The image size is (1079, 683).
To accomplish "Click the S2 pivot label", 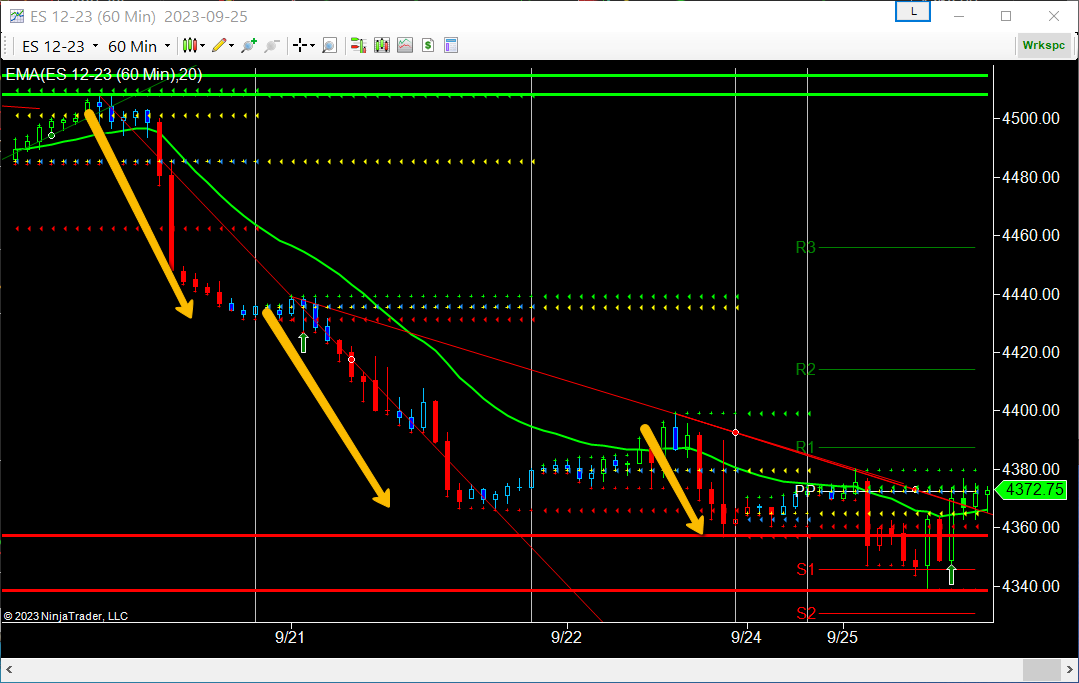I will click(806, 613).
